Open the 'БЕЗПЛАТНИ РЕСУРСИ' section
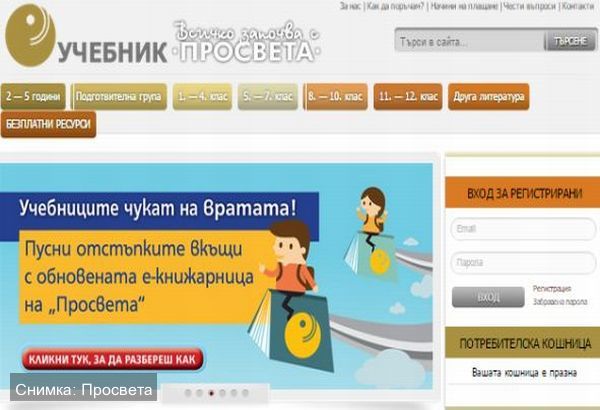This screenshot has height=410, width=600. pyautogui.click(x=49, y=124)
